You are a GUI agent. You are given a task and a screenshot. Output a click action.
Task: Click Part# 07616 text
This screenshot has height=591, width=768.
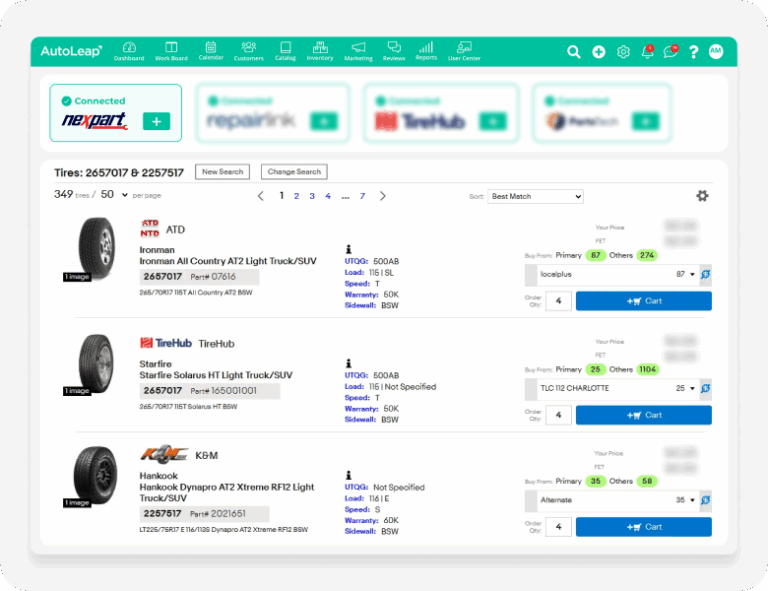[x=213, y=277]
